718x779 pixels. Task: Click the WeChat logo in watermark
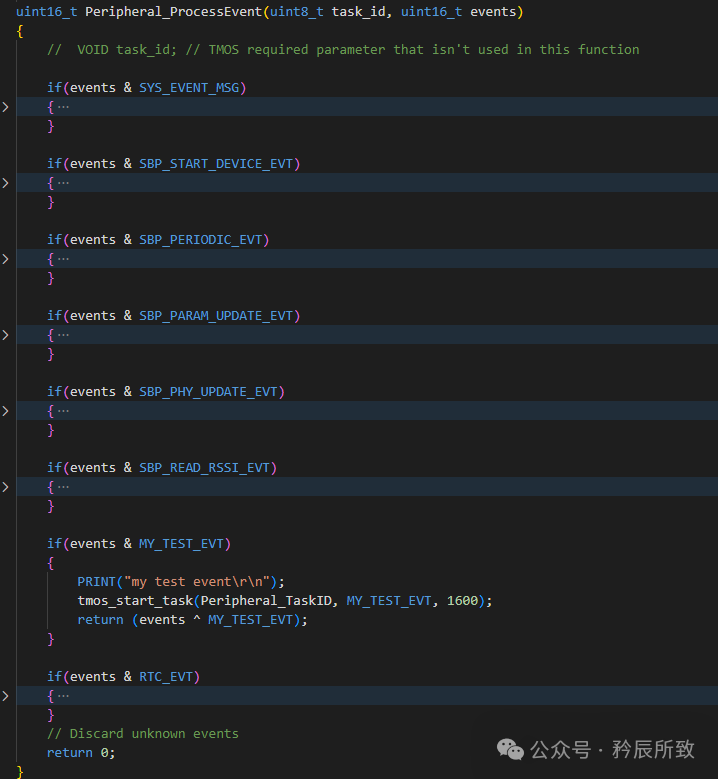pyautogui.click(x=510, y=749)
